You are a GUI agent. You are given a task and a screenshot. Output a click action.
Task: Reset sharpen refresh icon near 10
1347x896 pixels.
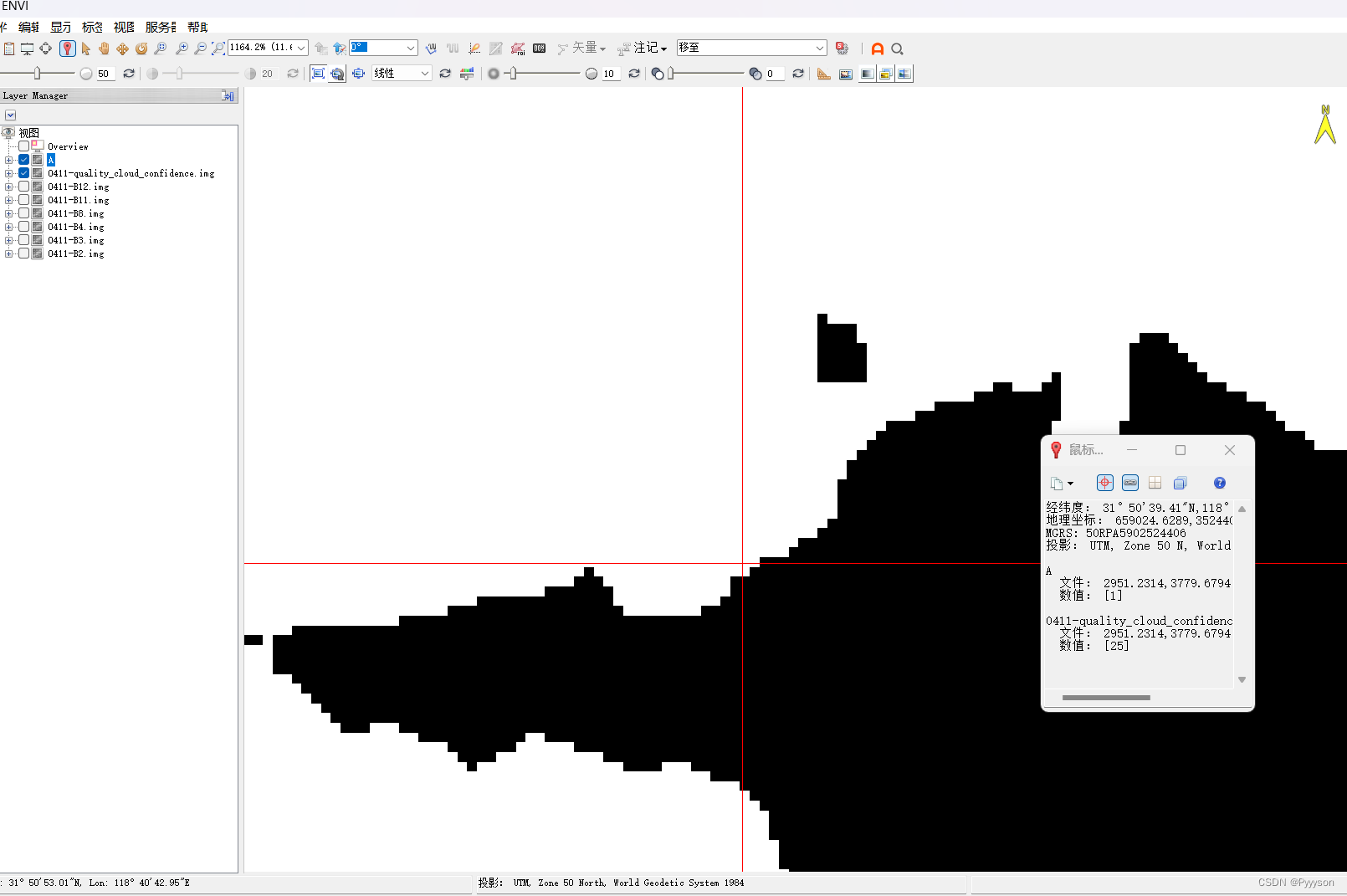(634, 74)
